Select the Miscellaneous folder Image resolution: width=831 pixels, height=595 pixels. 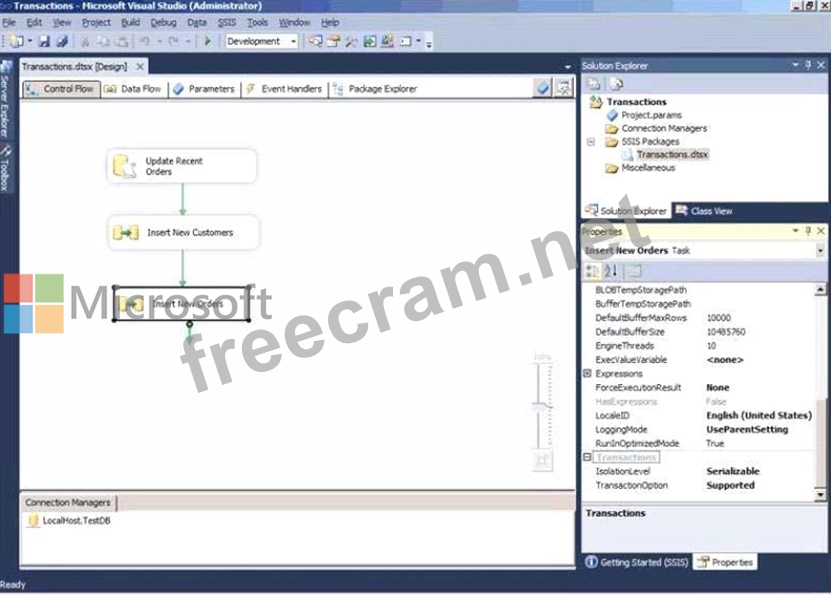point(648,168)
